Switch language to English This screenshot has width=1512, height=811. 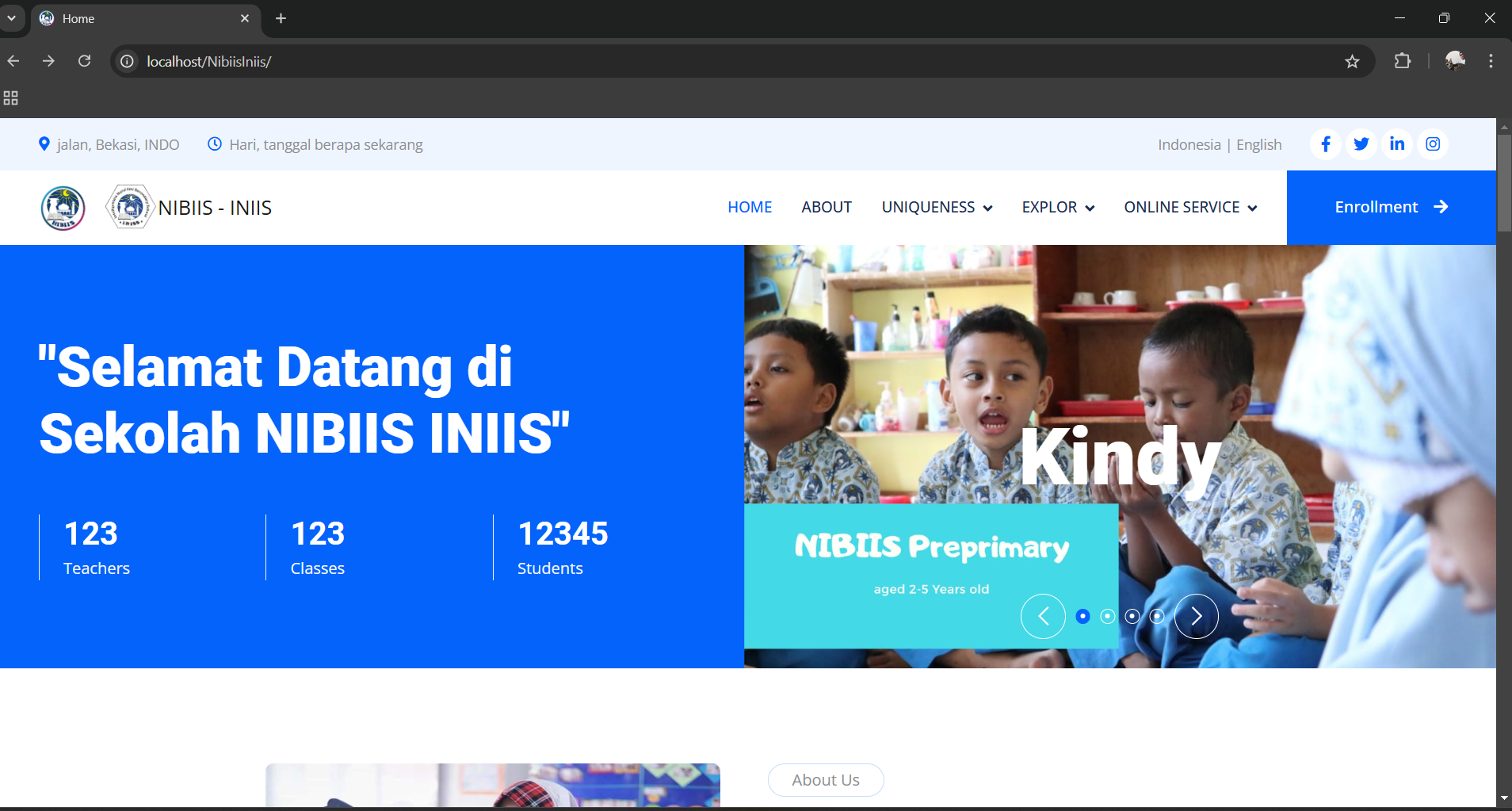tap(1258, 145)
